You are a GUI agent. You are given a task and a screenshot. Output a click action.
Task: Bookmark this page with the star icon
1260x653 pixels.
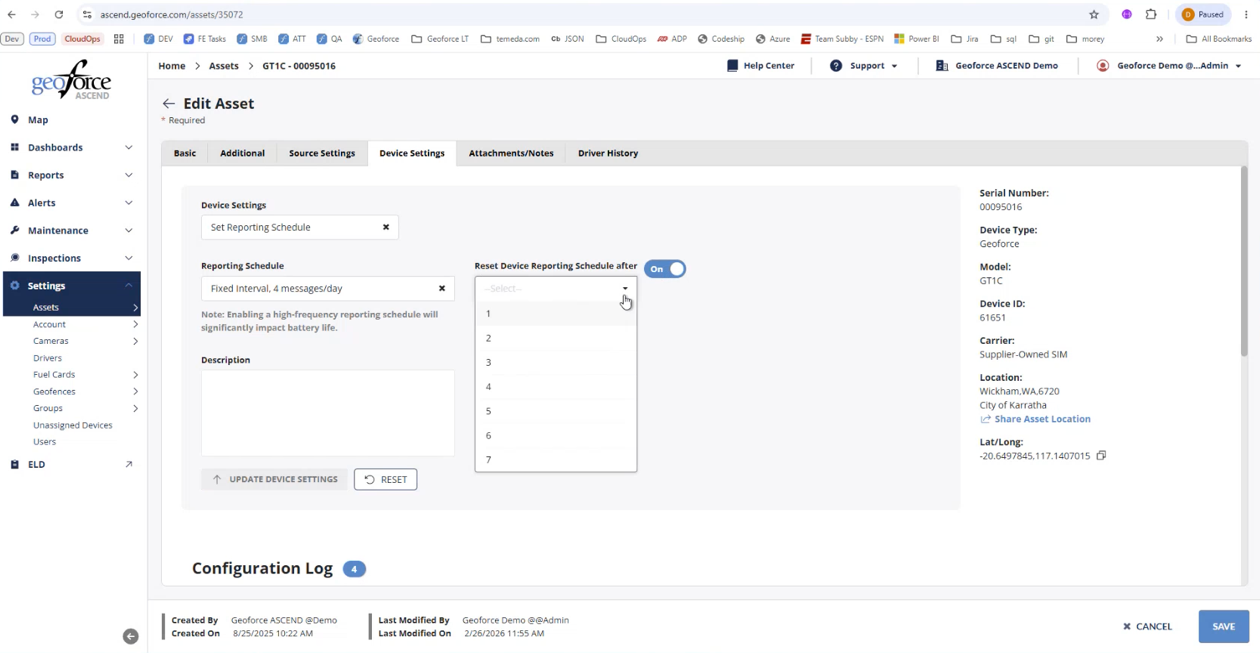point(1094,15)
